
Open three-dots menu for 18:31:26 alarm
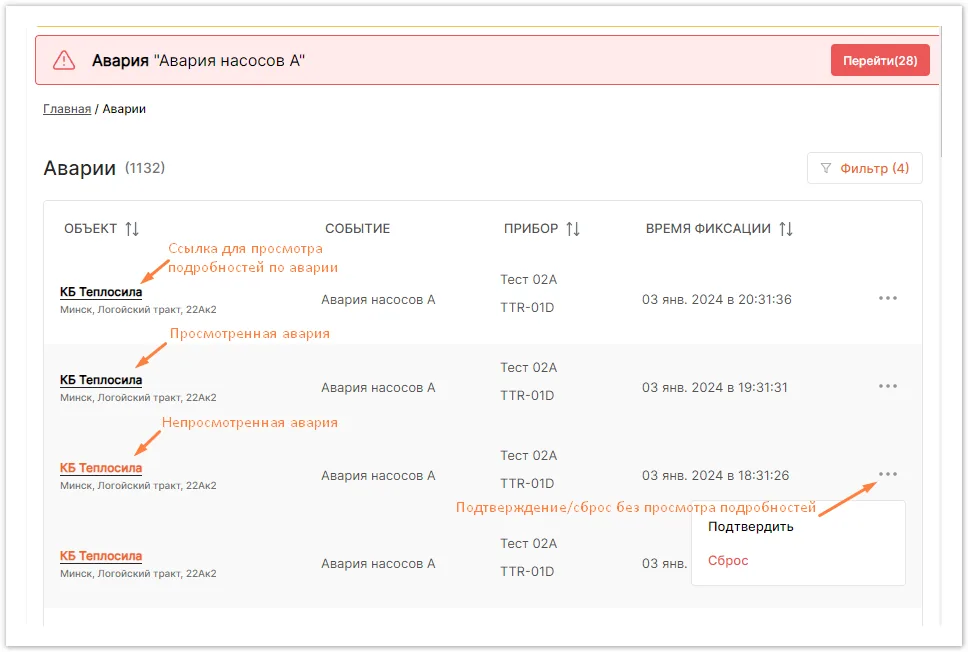tap(888, 474)
